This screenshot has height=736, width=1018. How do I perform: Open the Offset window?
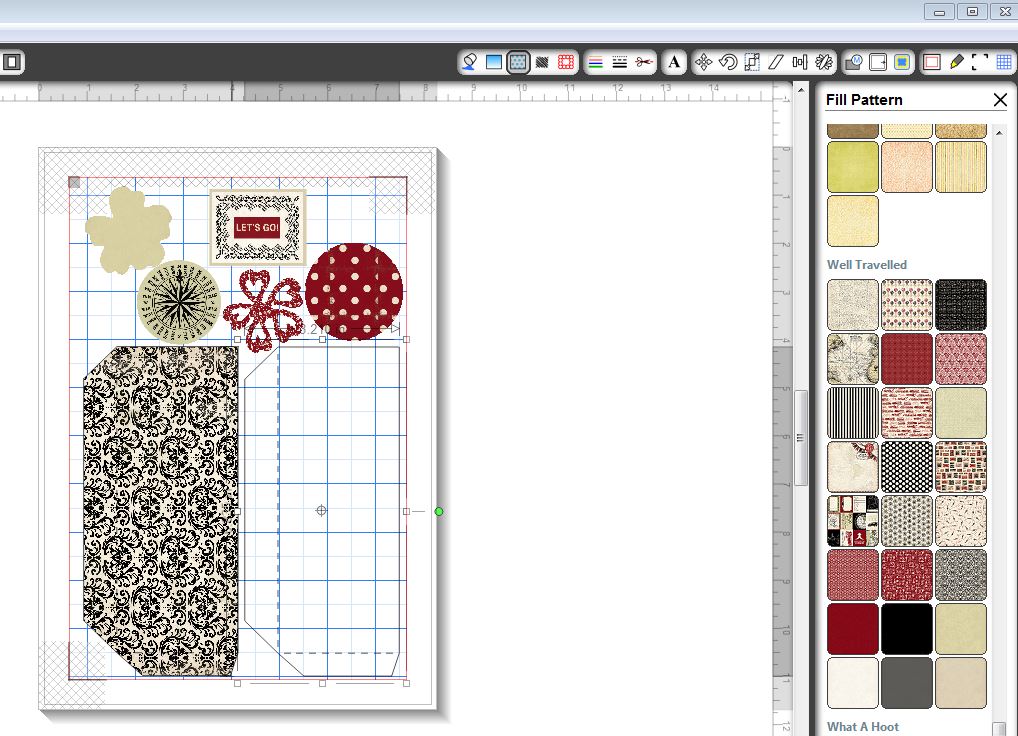(878, 62)
